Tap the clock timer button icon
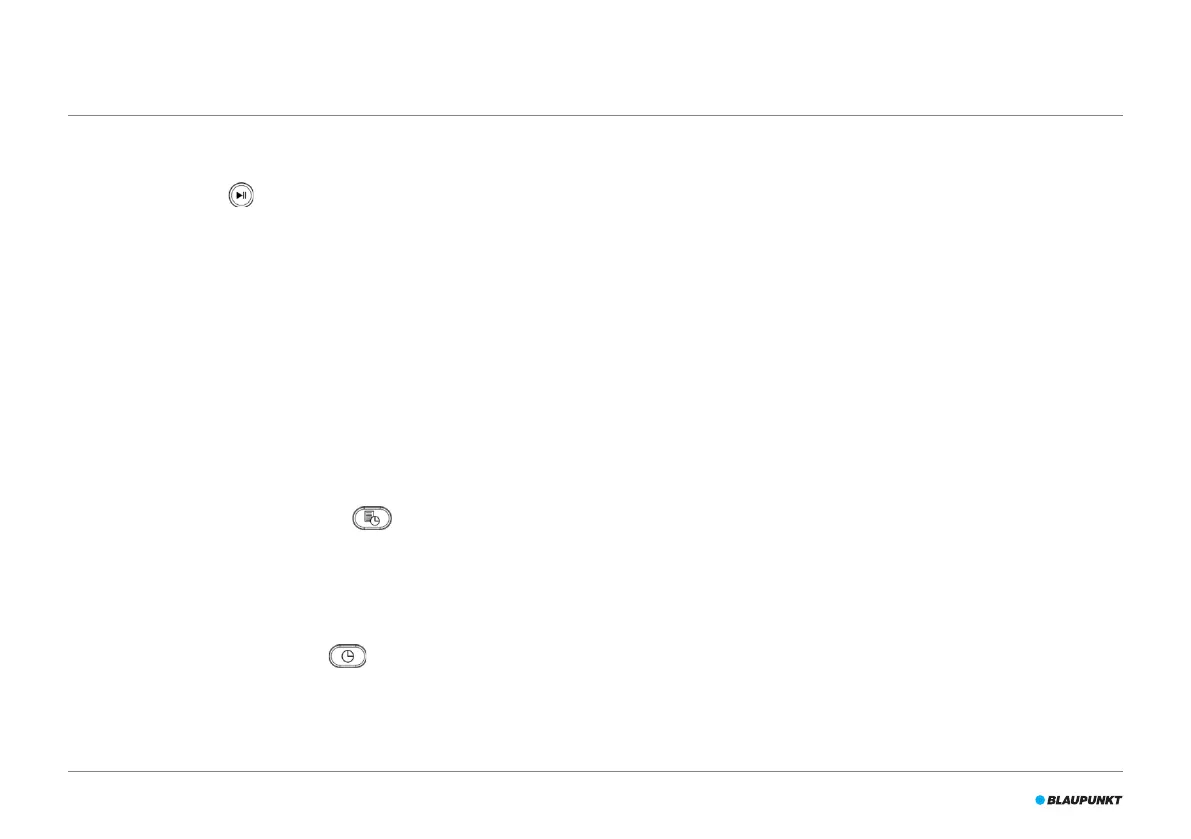 click(348, 656)
